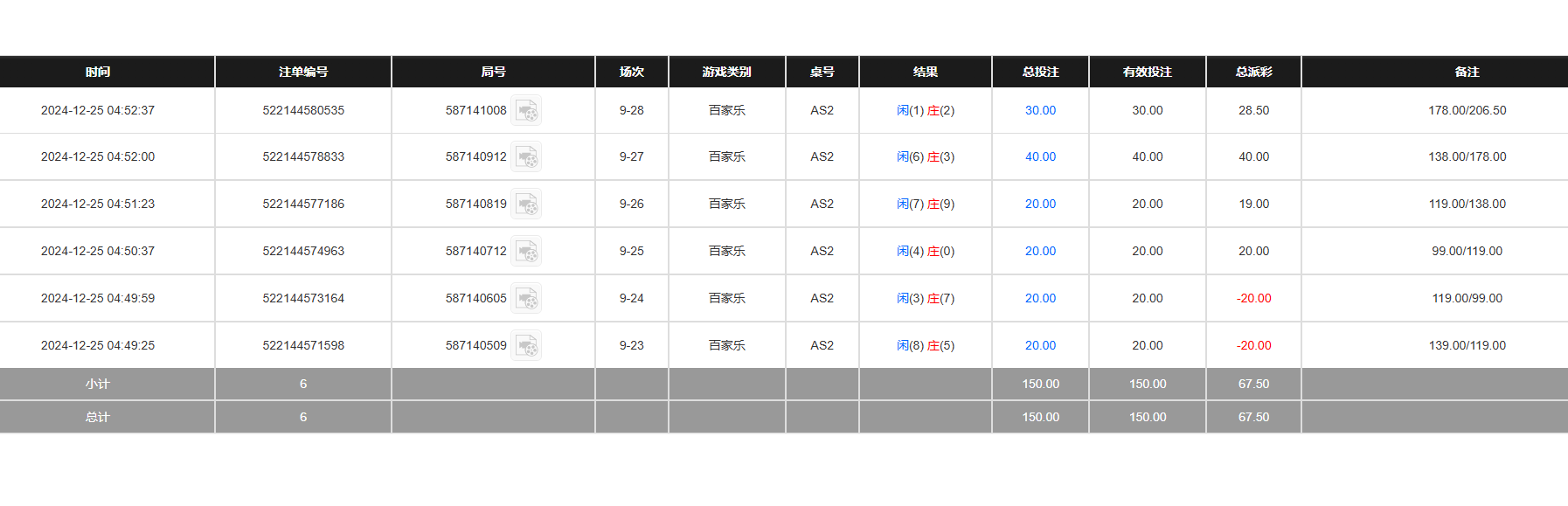View replay video for round 587140712
Screen dimensions: 1568x506
click(x=526, y=252)
